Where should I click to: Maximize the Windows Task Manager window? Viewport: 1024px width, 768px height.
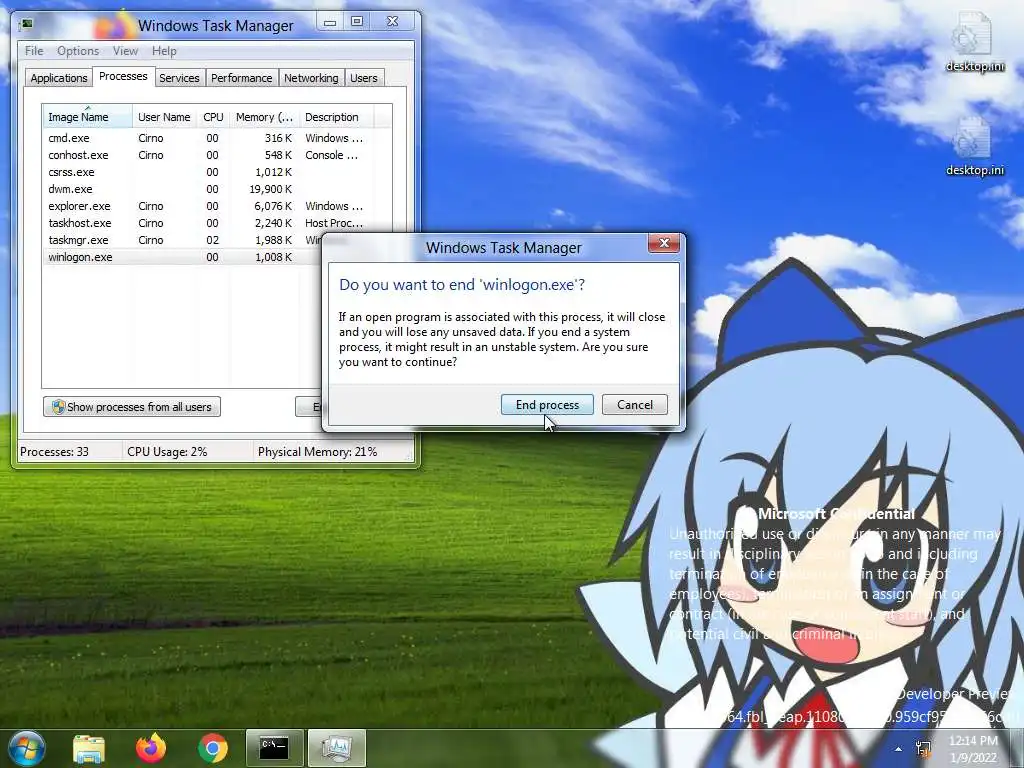[x=357, y=22]
